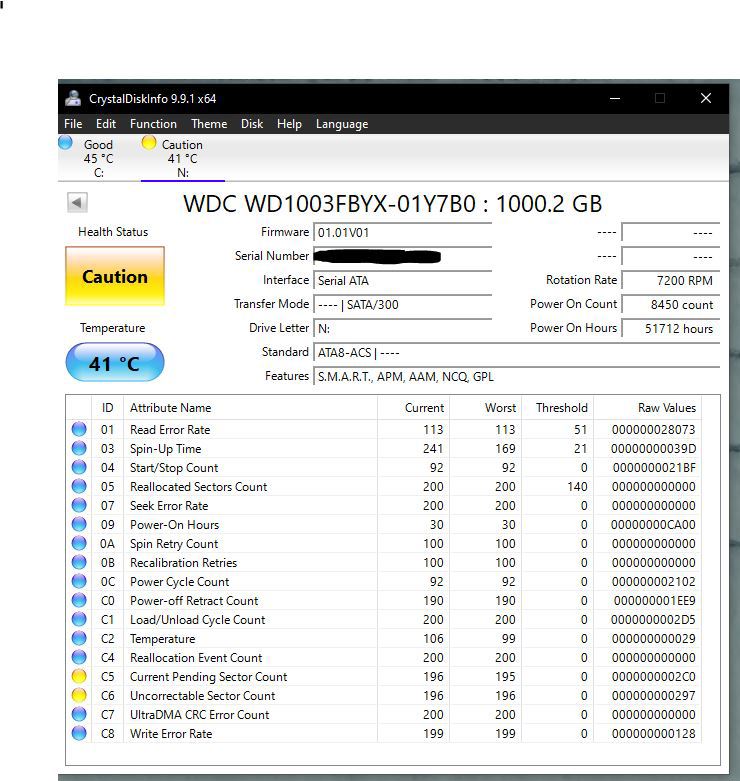
Task: Click status circle for Recalibration Retries row
Action: (79, 562)
